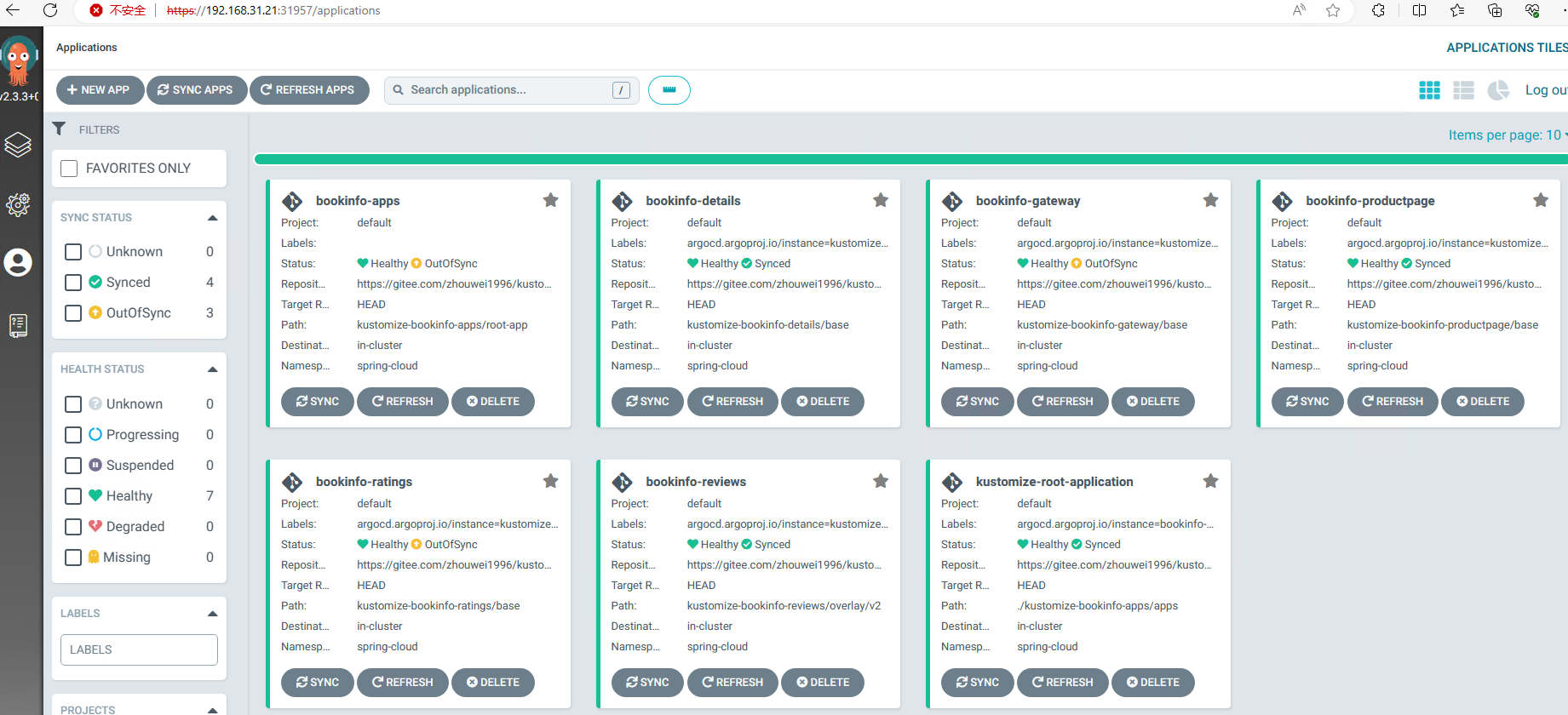Image resolution: width=1568 pixels, height=715 pixels.
Task: Click git icon on bookinfo-reviews tile
Action: (x=623, y=482)
